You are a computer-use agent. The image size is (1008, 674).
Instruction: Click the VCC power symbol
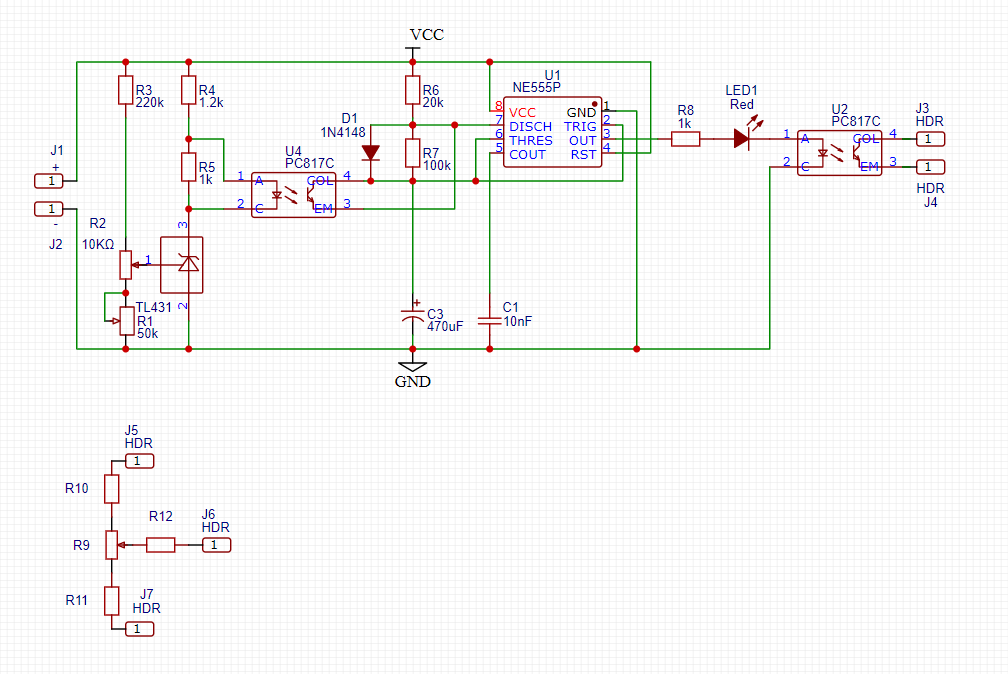coord(412,46)
